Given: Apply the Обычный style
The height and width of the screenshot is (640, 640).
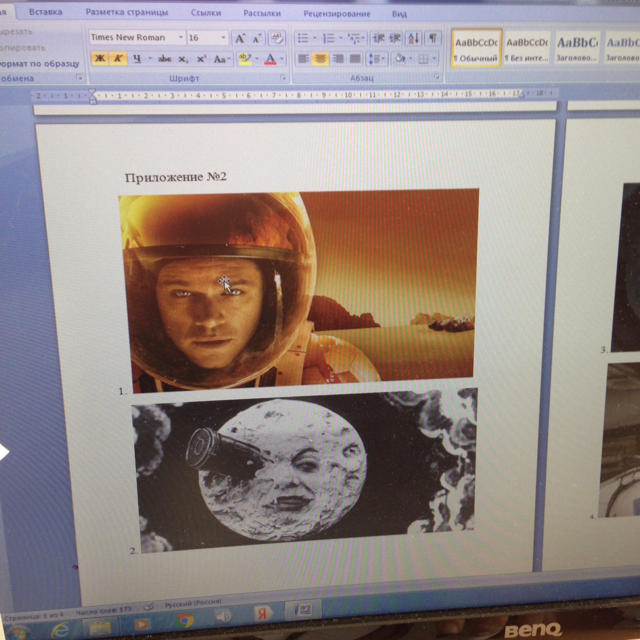Looking at the screenshot, I should (476, 48).
